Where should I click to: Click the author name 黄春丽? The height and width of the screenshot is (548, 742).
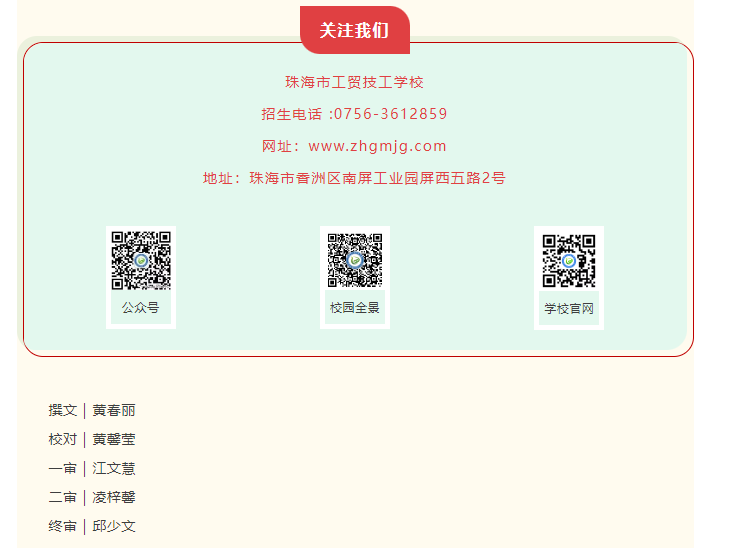click(x=114, y=410)
